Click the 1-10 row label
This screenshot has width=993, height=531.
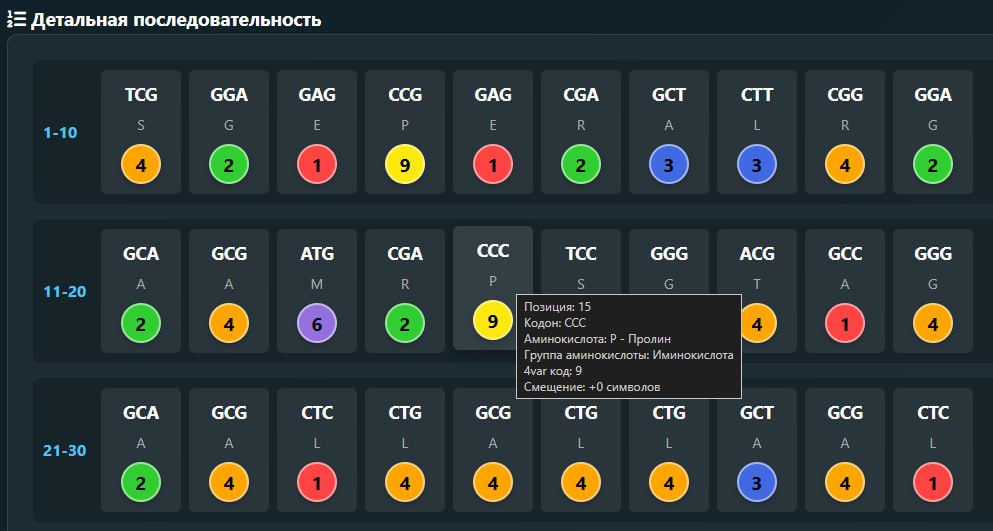(60, 132)
